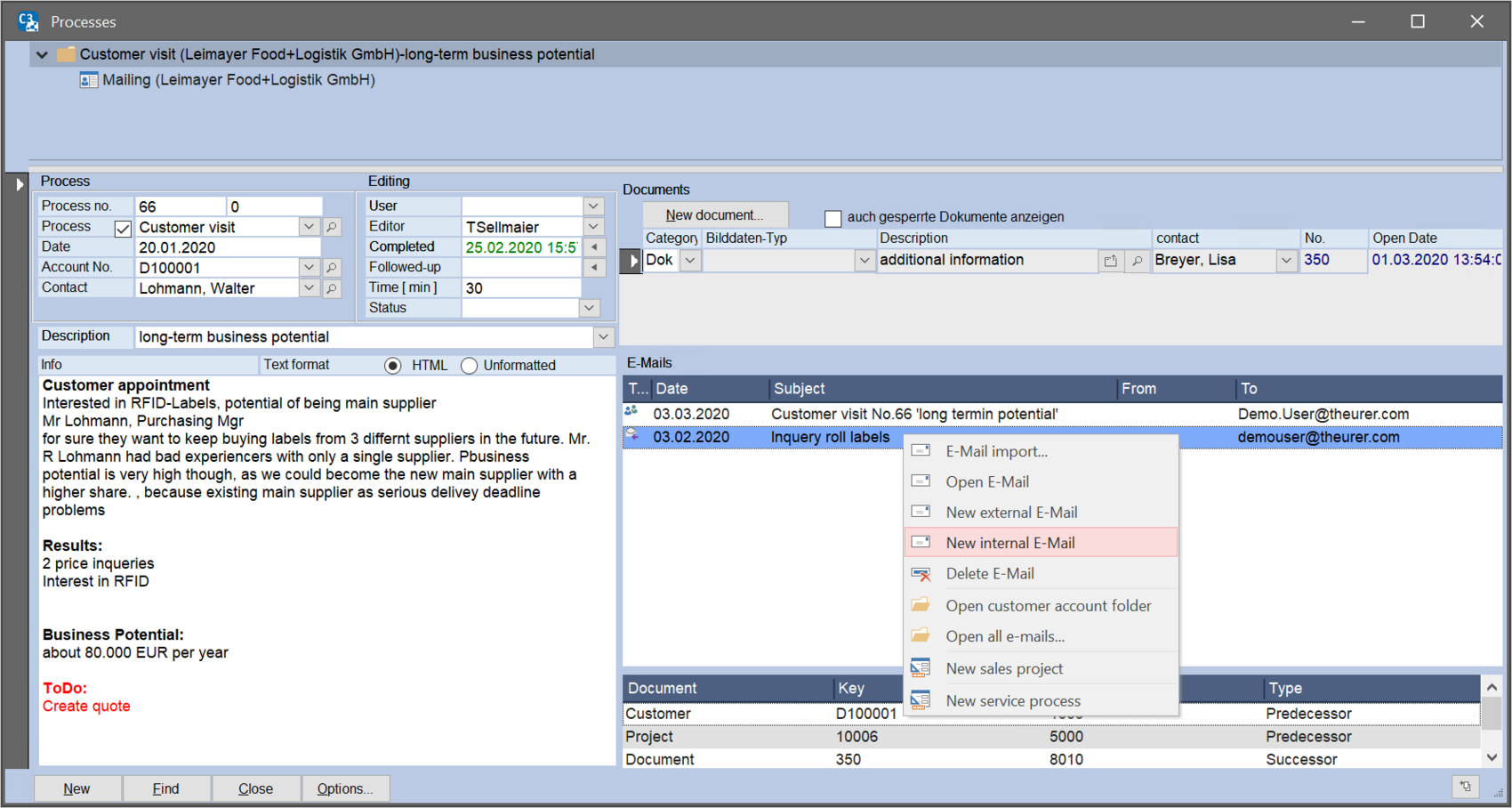Viewport: 1512px width, 808px height.
Task: Click the 'New document...' button
Action: click(x=714, y=215)
